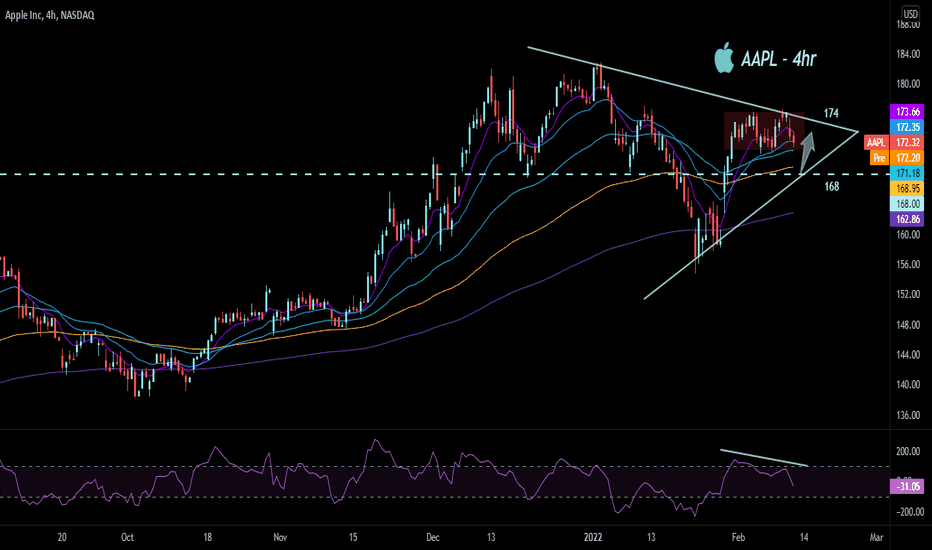932x550 pixels.
Task: Open the USD currency selector
Action: [910, 14]
